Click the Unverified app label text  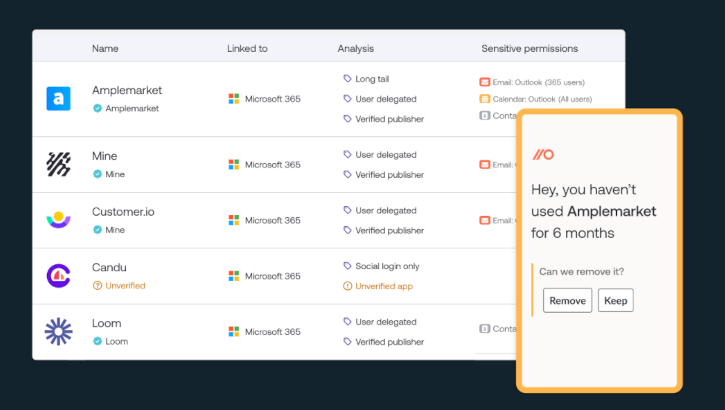coord(384,286)
